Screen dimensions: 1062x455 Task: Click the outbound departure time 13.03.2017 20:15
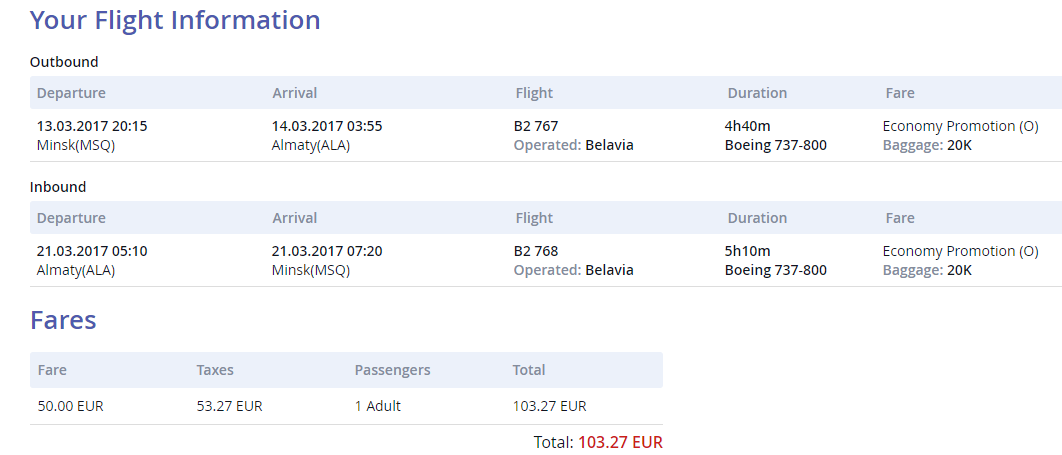(92, 126)
